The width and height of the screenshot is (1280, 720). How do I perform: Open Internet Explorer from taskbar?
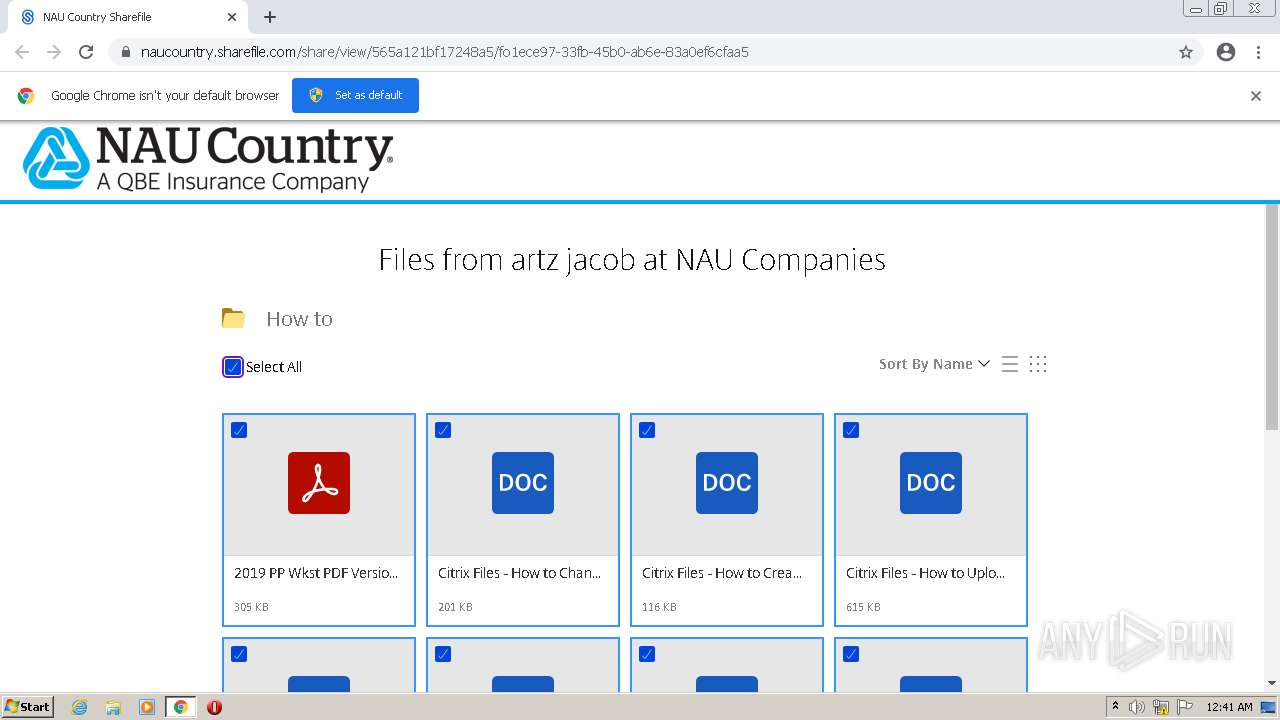(x=79, y=707)
